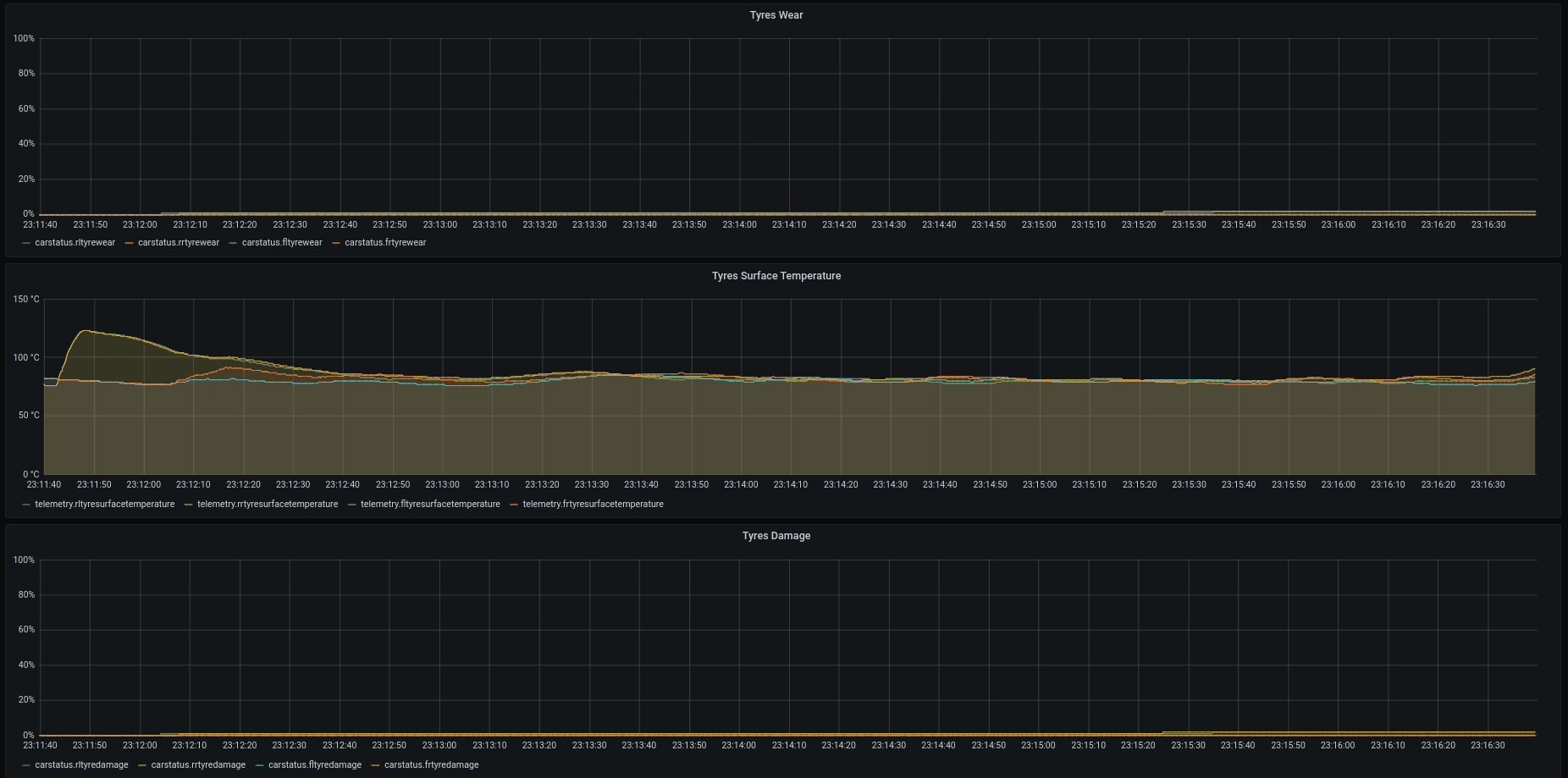Toggle the carstatus.frtyrewear legend series
The width and height of the screenshot is (1568, 778).
point(385,243)
